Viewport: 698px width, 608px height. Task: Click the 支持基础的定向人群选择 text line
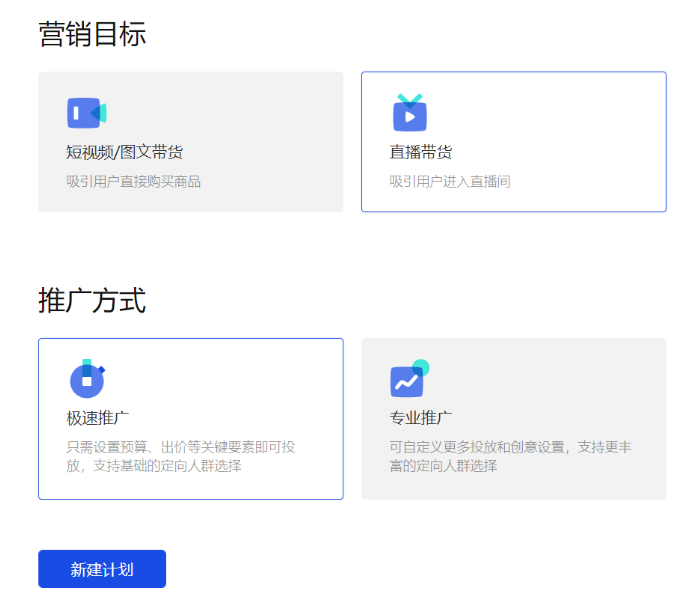point(164,465)
